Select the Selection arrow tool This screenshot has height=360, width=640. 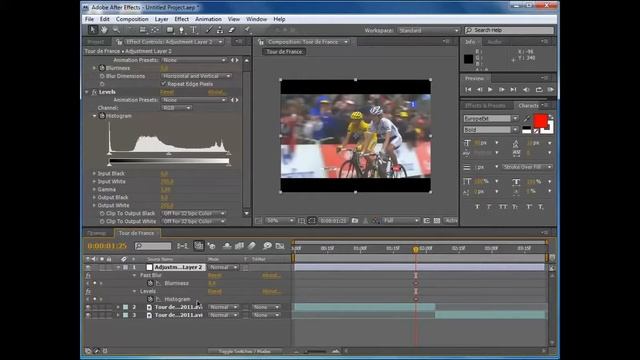click(x=93, y=30)
